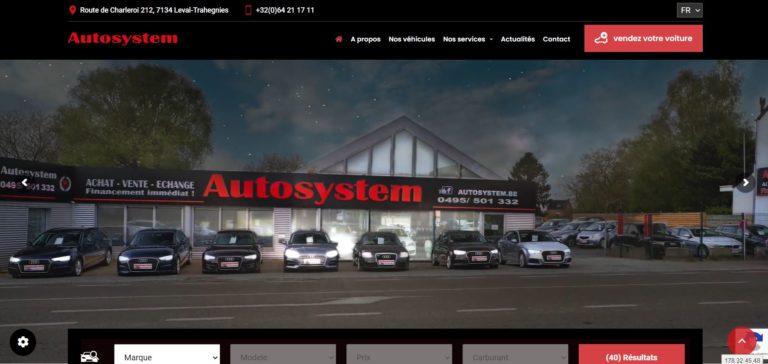Open Nos véhicules page
The height and width of the screenshot is (364, 768).
tap(411, 39)
